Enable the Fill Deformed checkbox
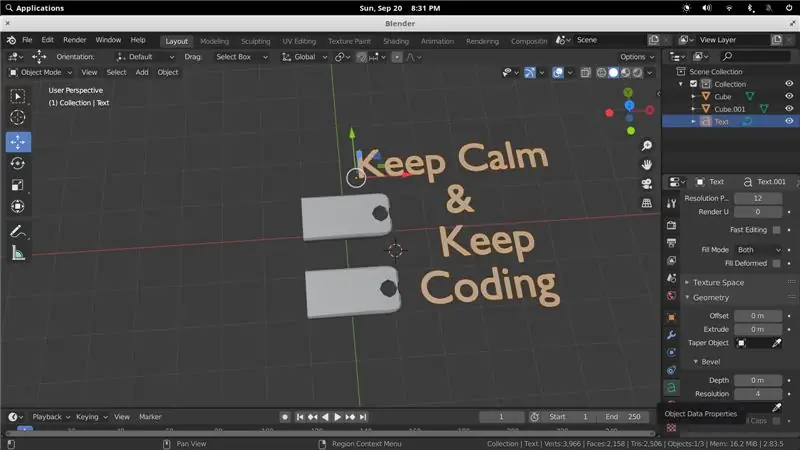800x450 pixels. (x=776, y=263)
